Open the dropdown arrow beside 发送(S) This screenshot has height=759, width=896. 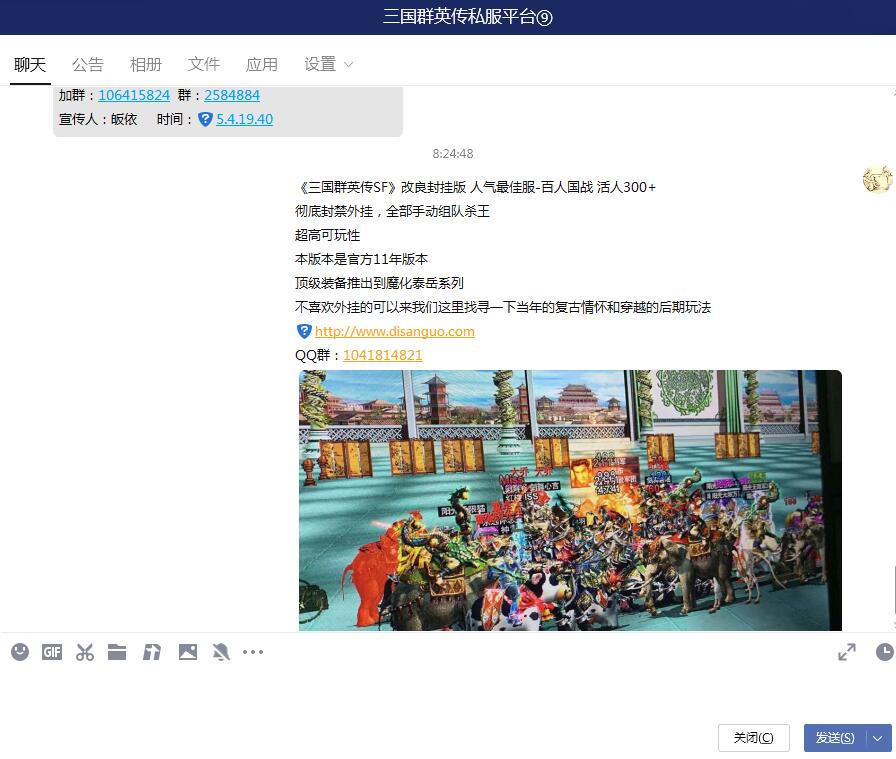[x=878, y=738]
